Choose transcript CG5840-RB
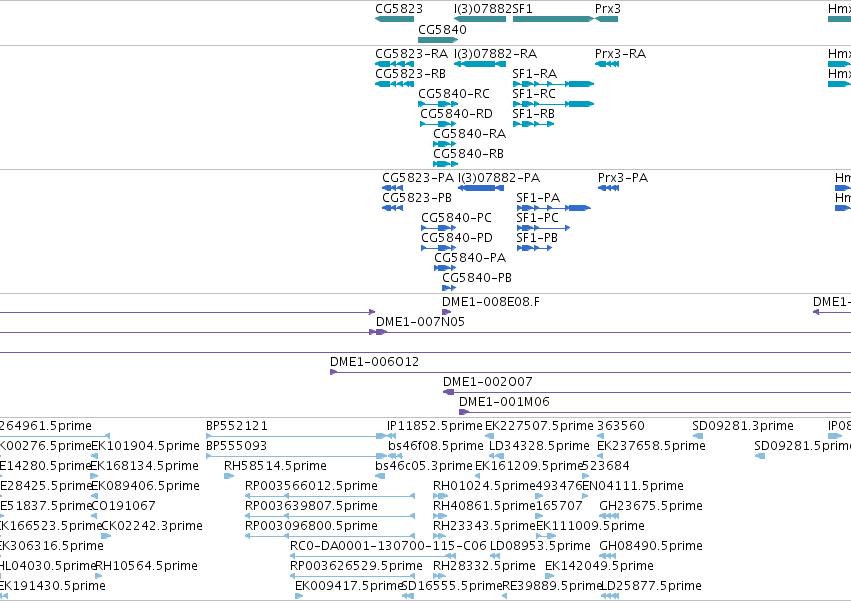 click(x=446, y=164)
